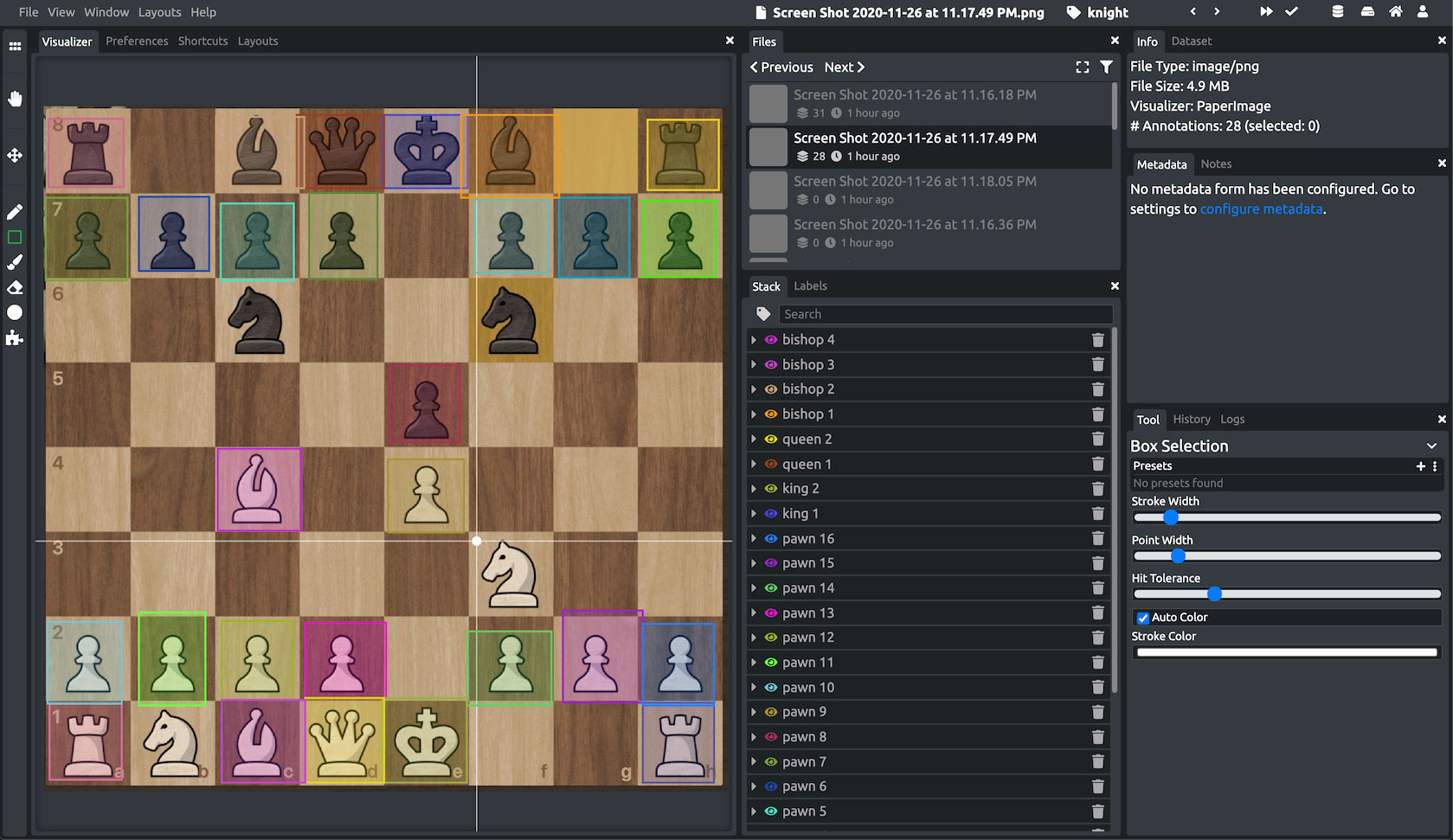Image resolution: width=1453 pixels, height=840 pixels.
Task: Select the Pencil annotation tool
Action: point(15,211)
